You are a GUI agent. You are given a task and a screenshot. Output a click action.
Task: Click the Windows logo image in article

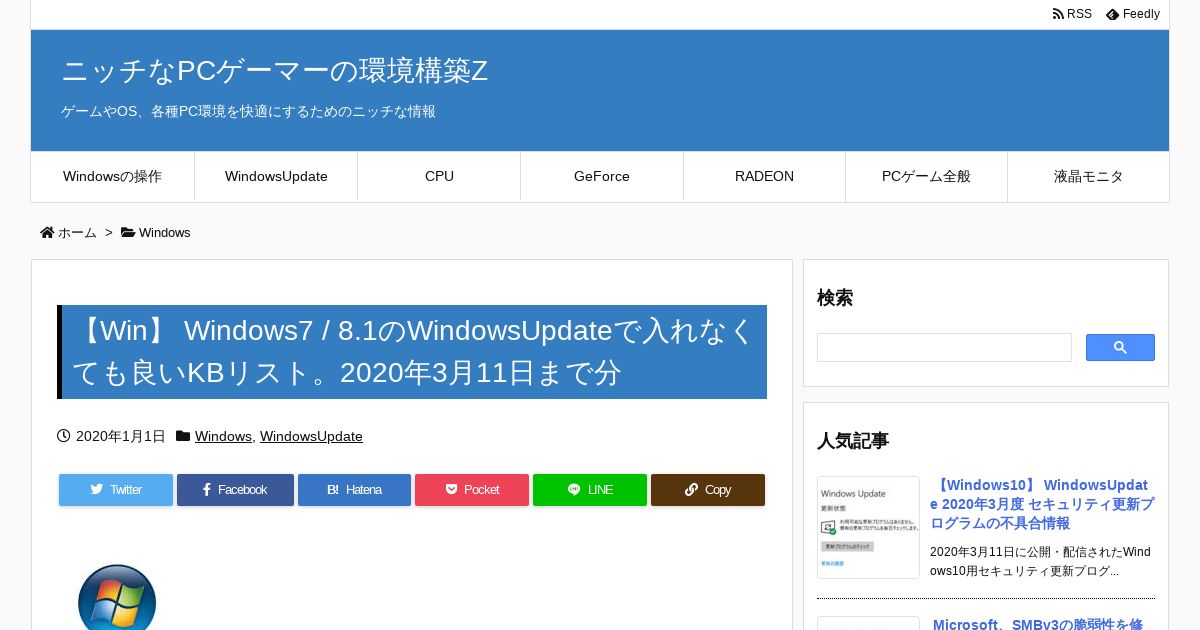[x=117, y=598]
